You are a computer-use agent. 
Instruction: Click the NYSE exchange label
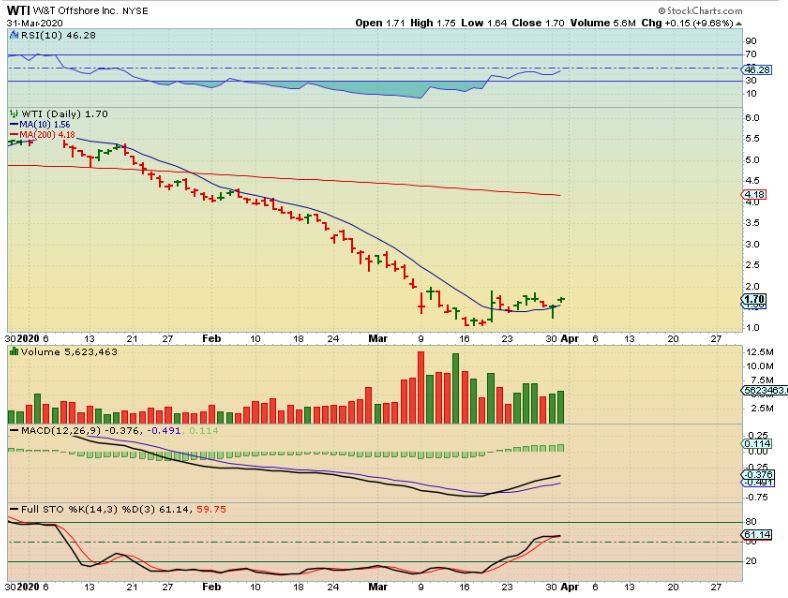click(x=135, y=11)
